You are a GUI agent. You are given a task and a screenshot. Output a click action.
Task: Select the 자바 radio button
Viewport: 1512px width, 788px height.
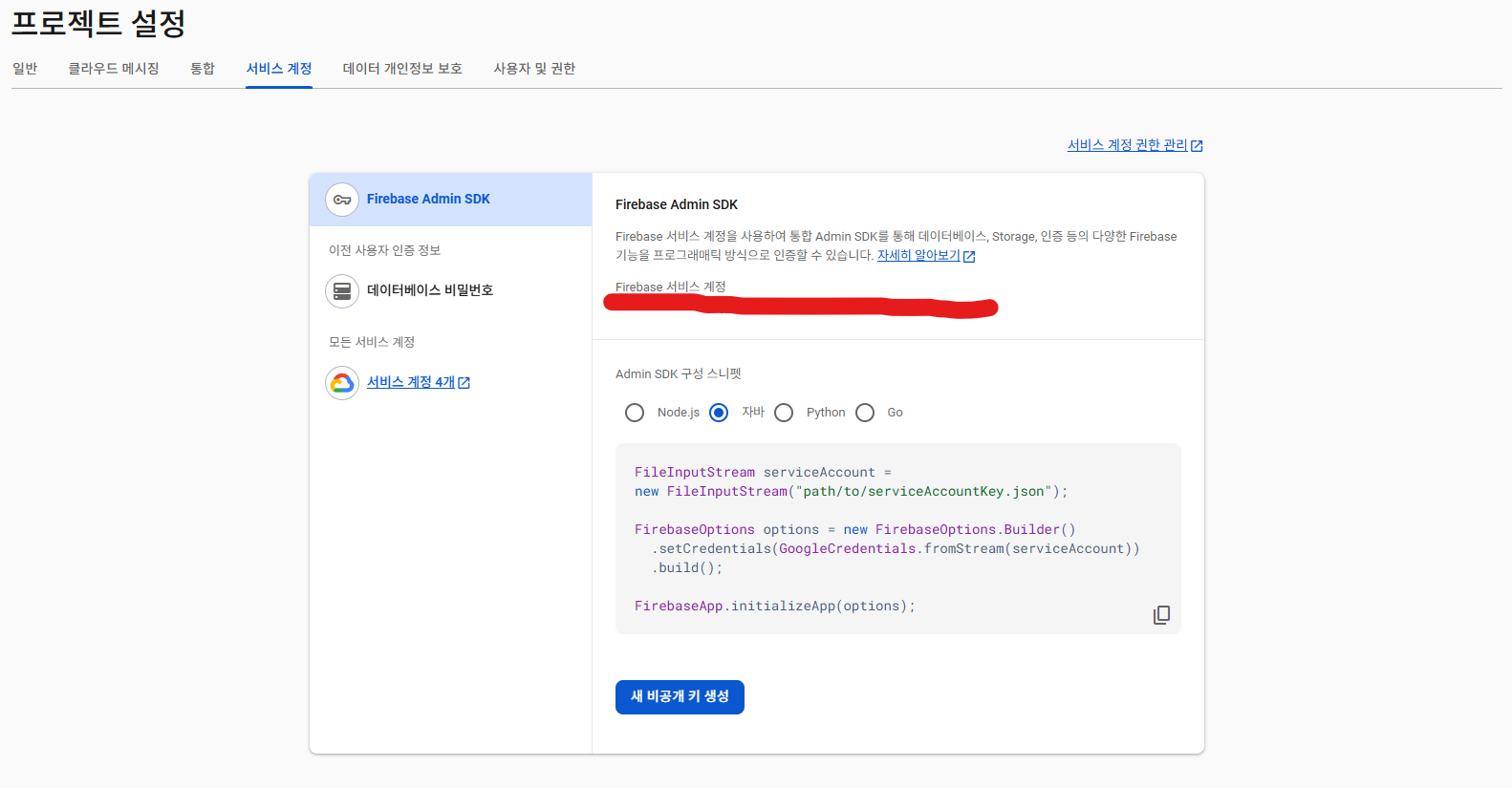719,413
